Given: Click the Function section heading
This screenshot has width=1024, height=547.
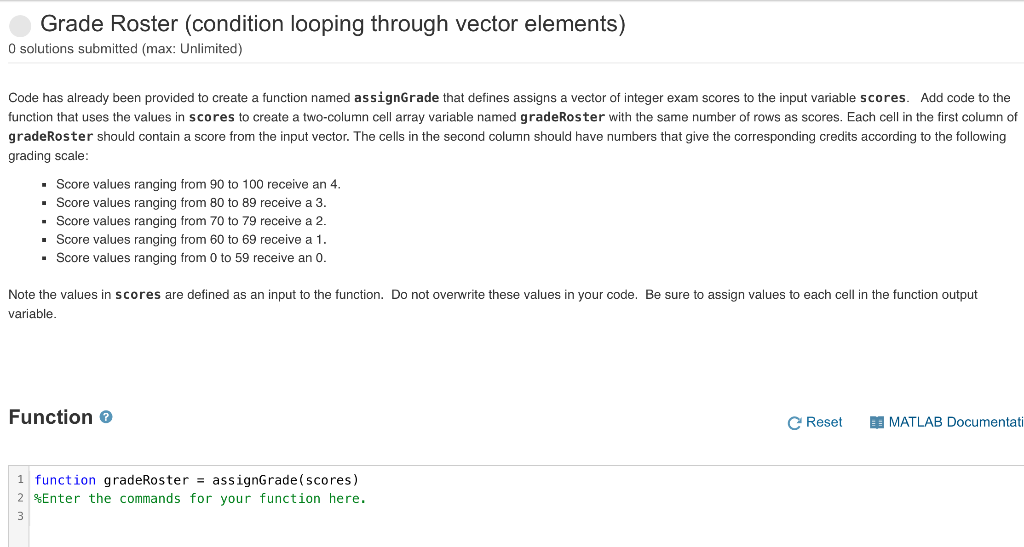Looking at the screenshot, I should (x=50, y=417).
